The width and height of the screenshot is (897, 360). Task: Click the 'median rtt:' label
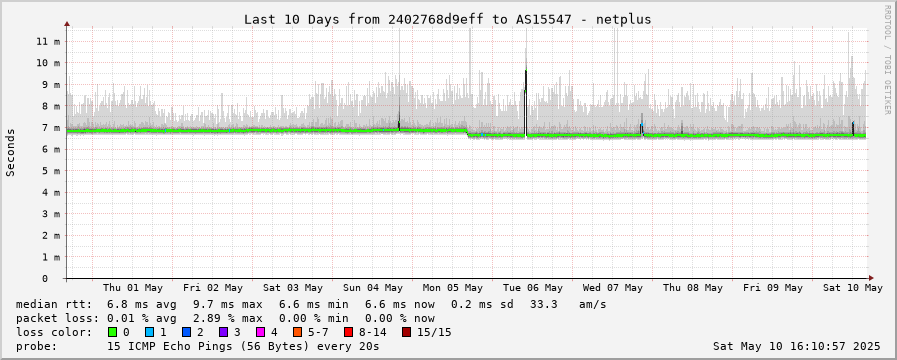tap(54, 304)
